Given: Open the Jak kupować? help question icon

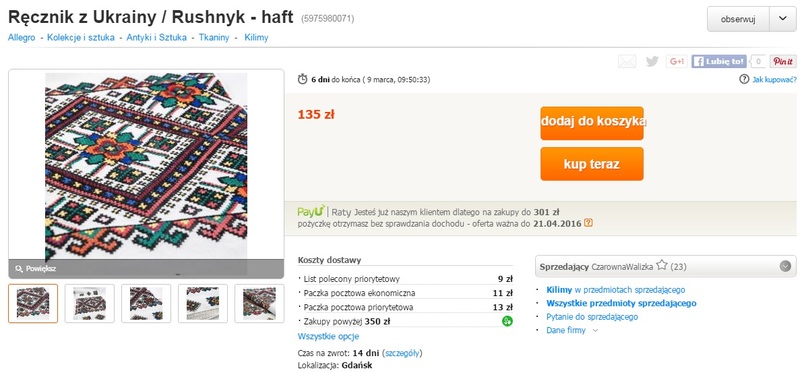Looking at the screenshot, I should (x=744, y=80).
